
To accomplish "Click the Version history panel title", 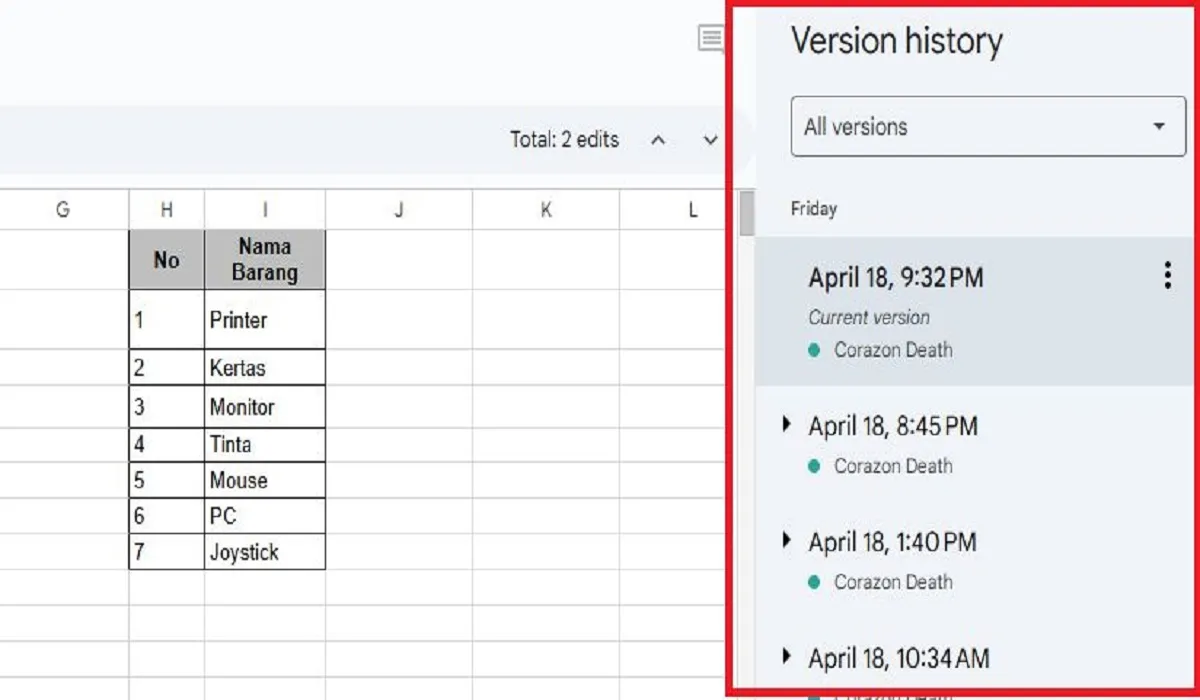I will (897, 41).
